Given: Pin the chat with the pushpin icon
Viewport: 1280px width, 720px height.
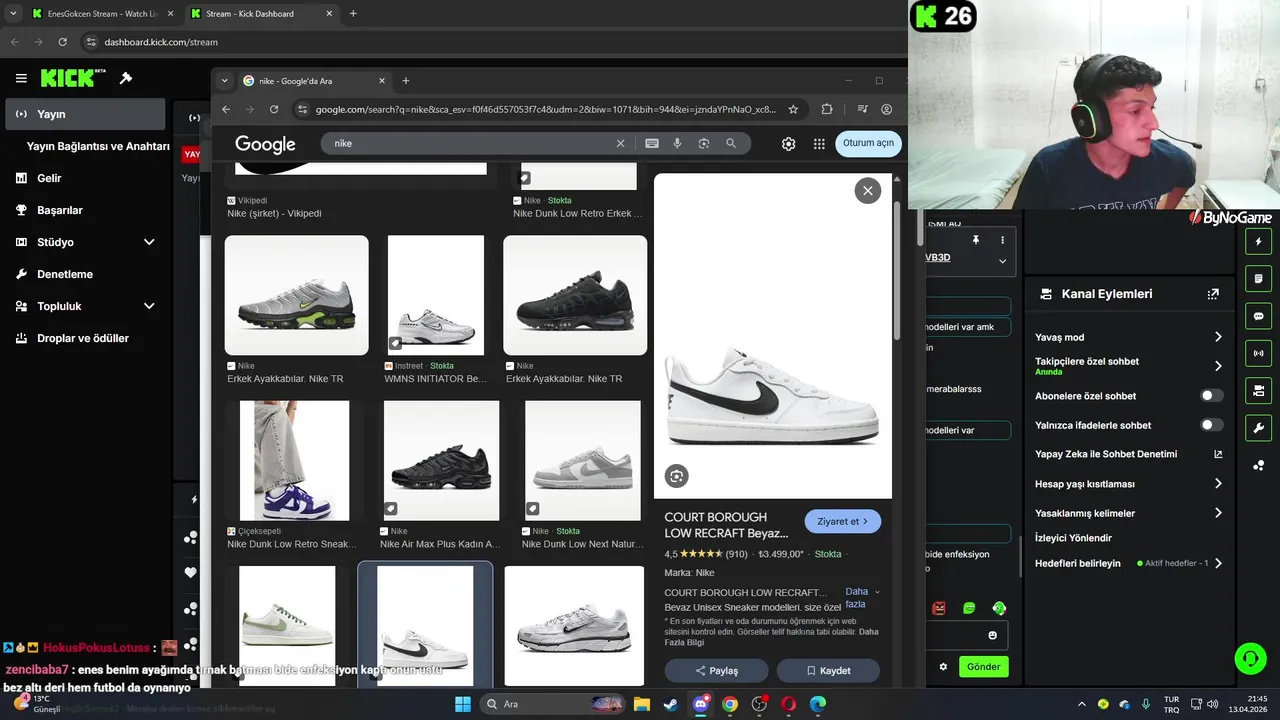Looking at the screenshot, I should [x=976, y=240].
